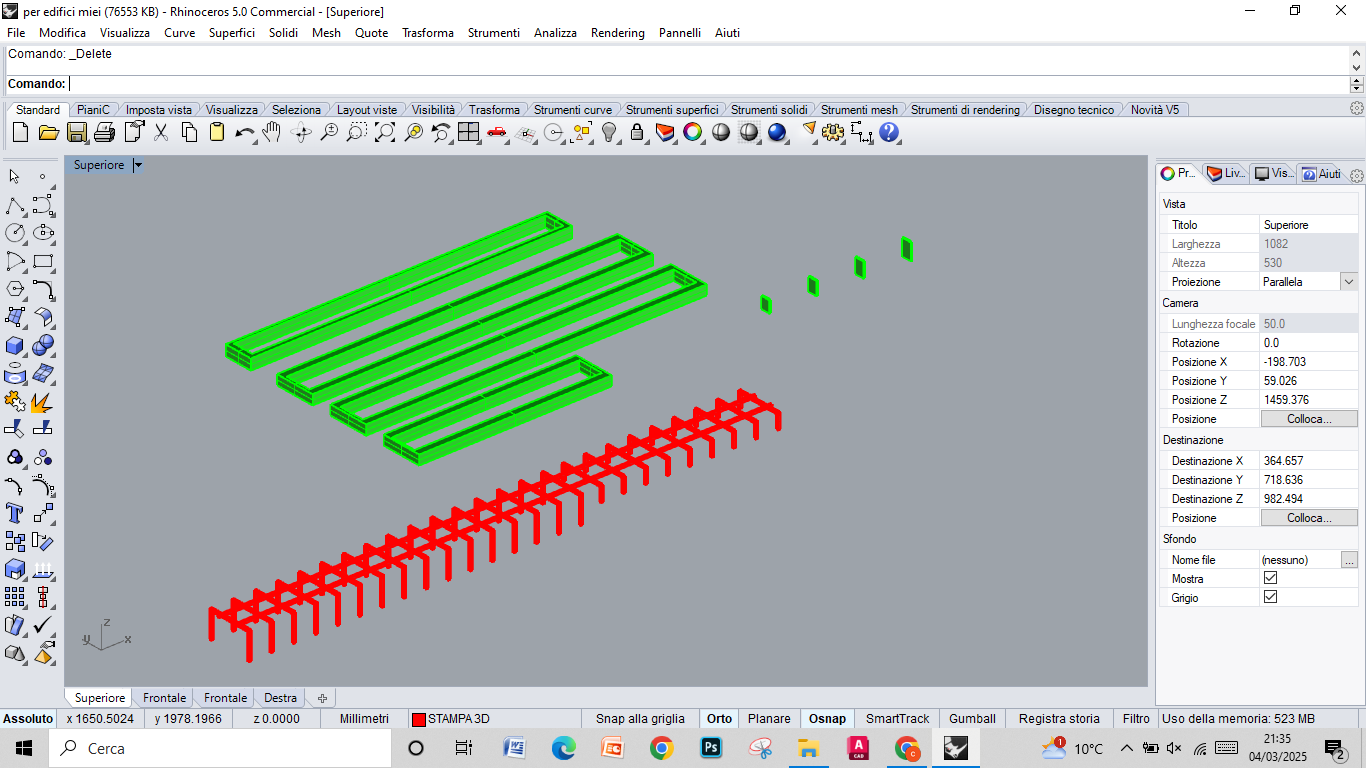Select the blue Box solid tool
The height and width of the screenshot is (768, 1366).
(x=15, y=345)
